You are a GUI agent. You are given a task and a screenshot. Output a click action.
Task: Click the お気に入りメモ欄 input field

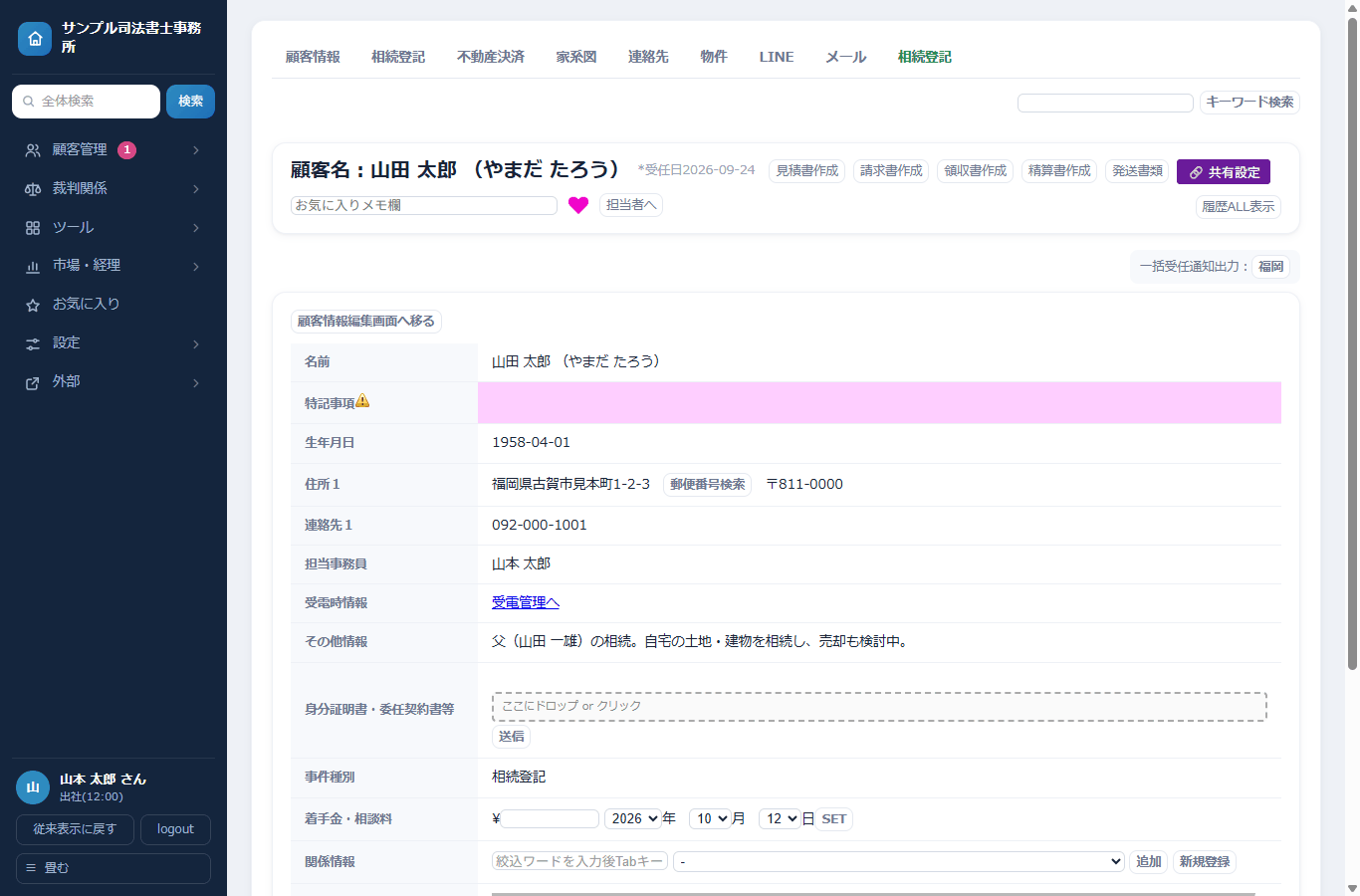tap(424, 205)
